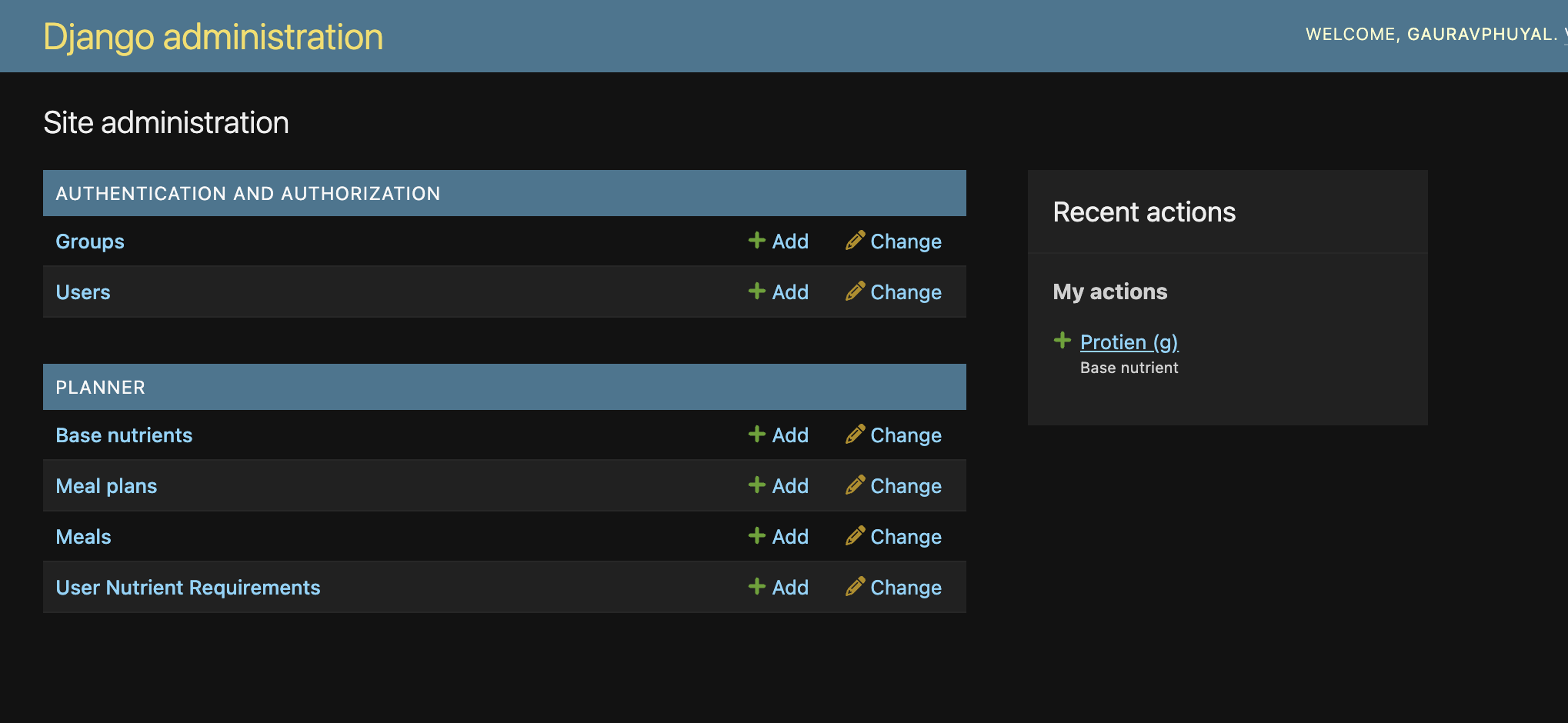Open Base nutrients list
1568x723 pixels.
[x=124, y=435]
